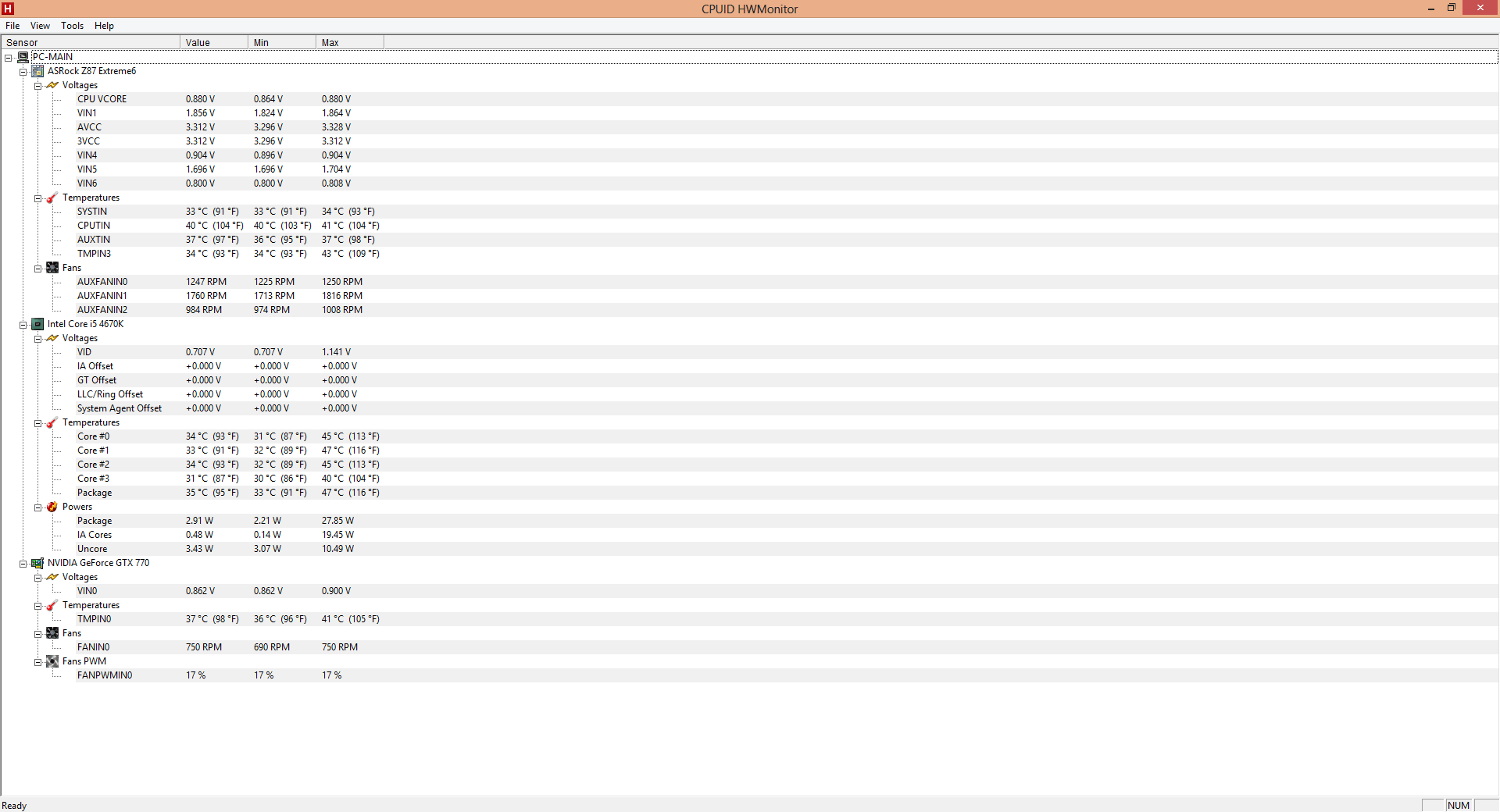
Task: Restore down the HWMonitor window
Action: [1452, 8]
